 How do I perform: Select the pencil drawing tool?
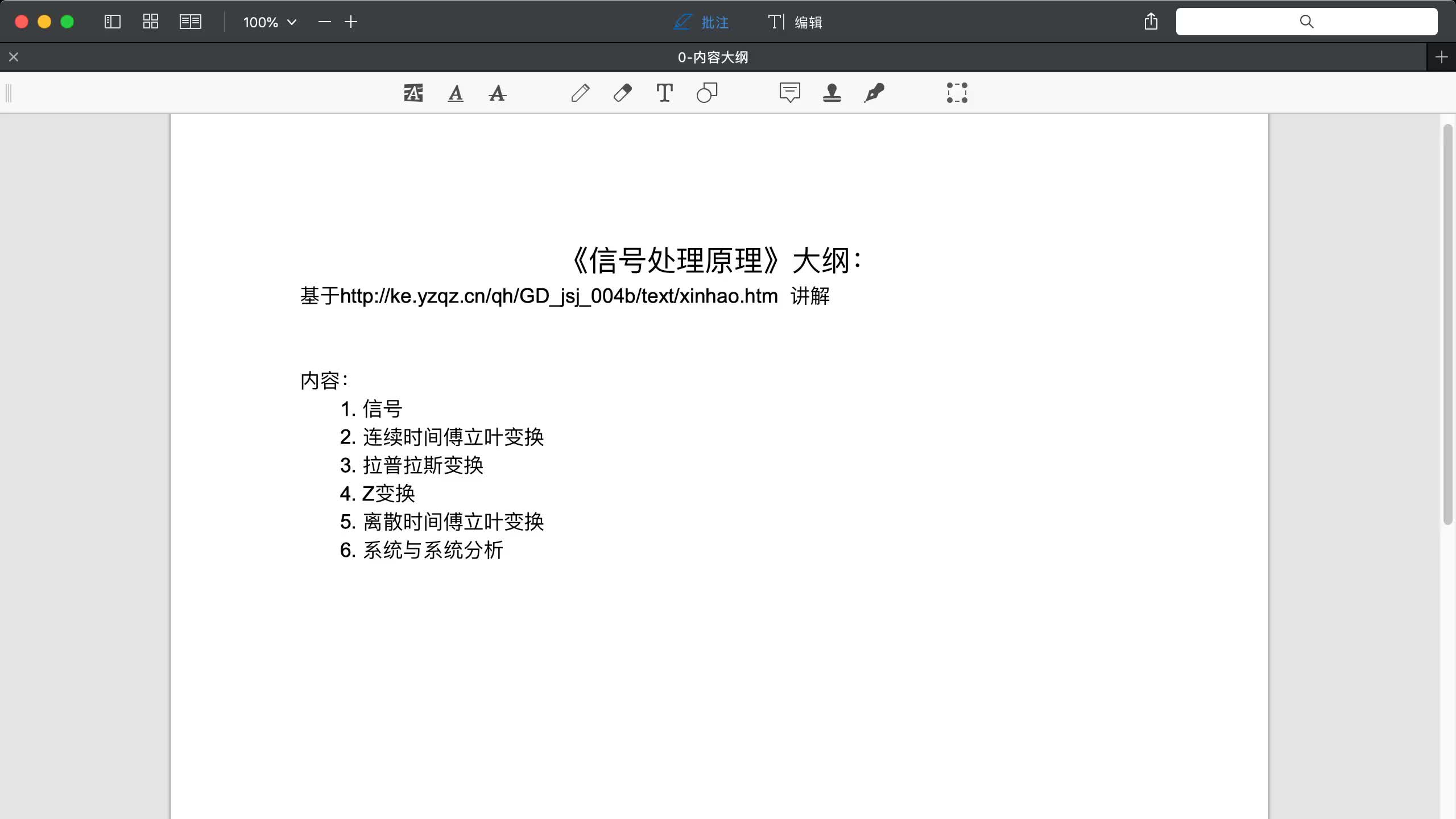(580, 93)
